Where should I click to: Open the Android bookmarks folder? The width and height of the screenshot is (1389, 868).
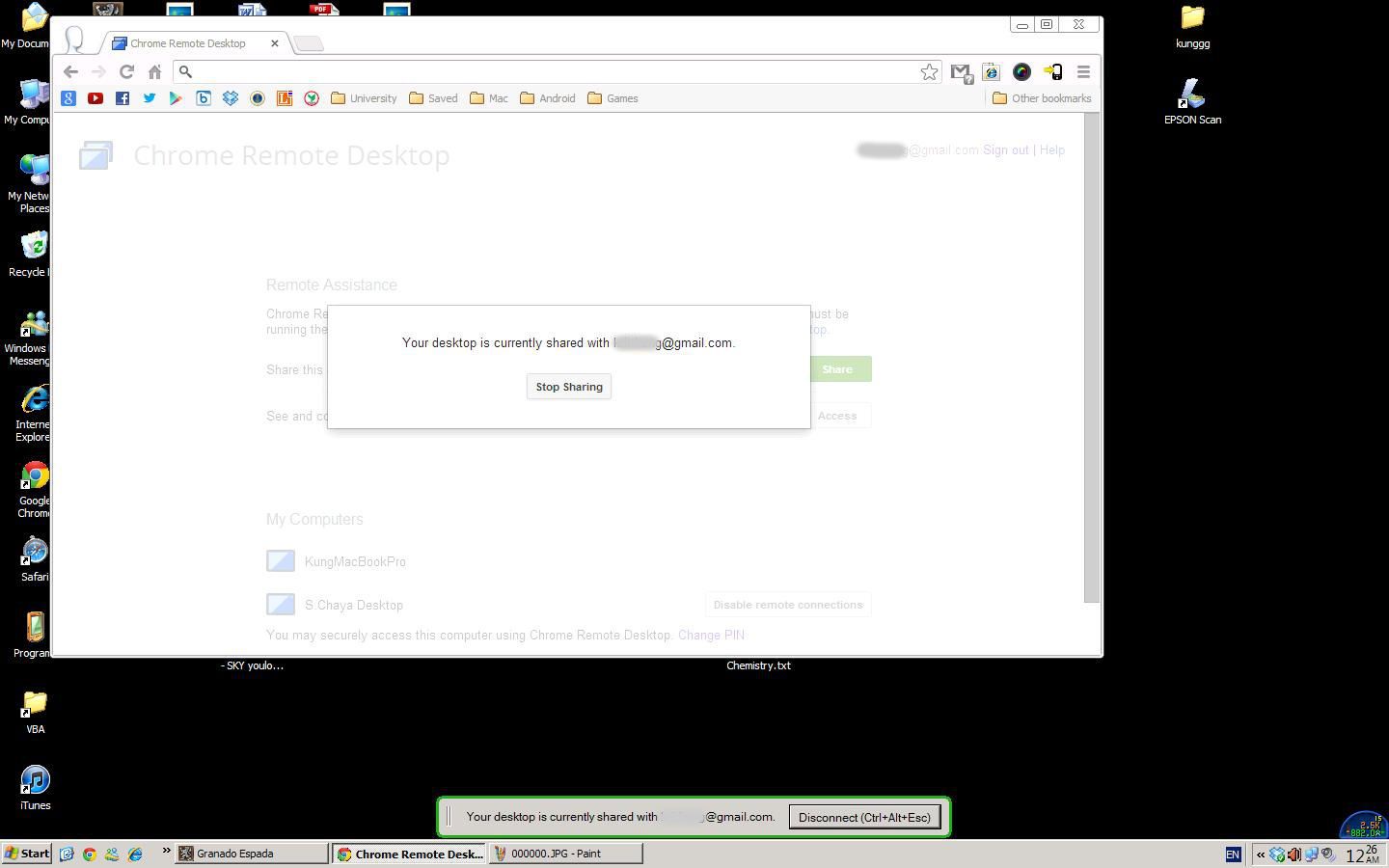(x=547, y=98)
